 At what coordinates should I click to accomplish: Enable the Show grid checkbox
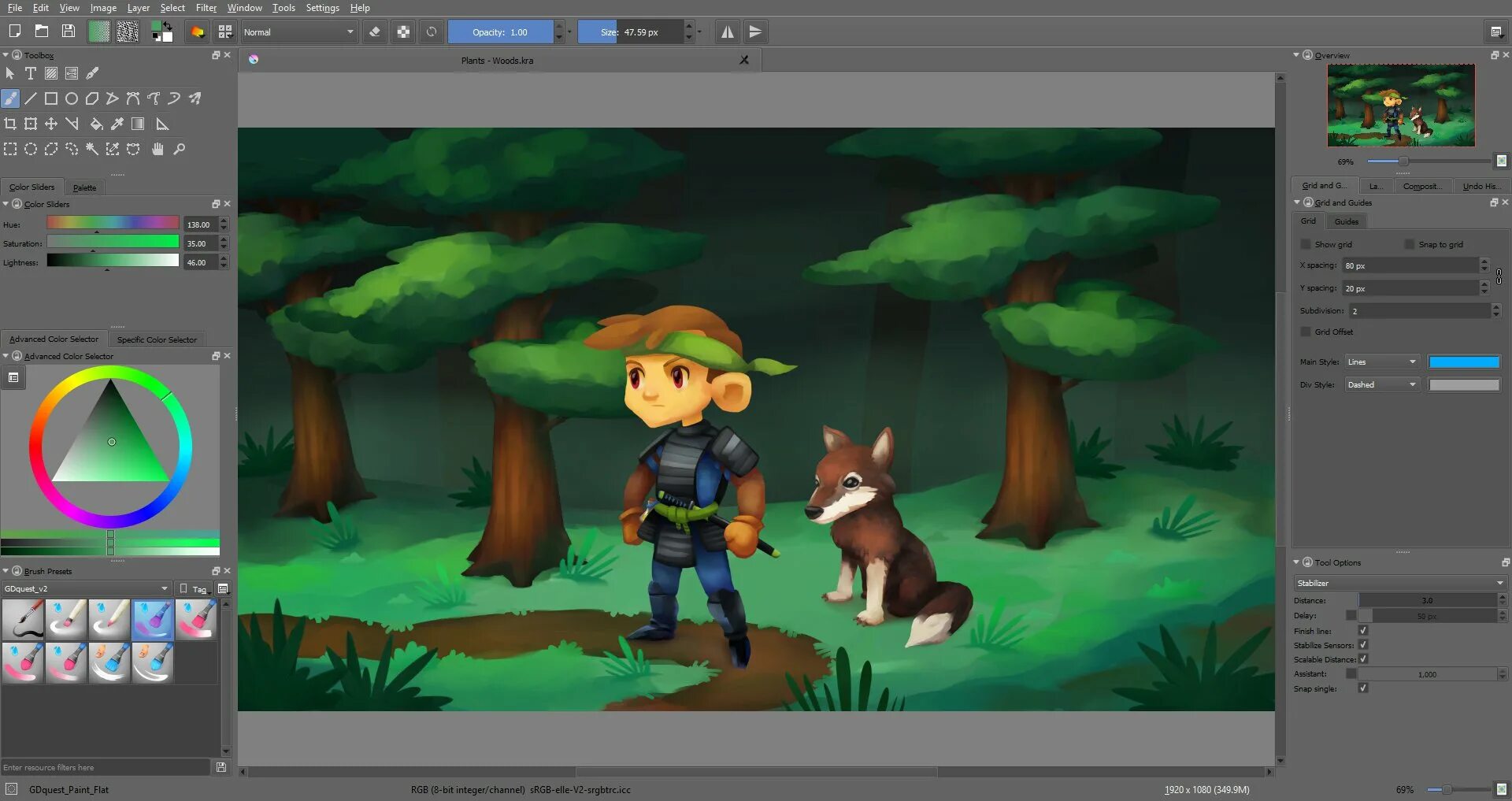[1306, 244]
